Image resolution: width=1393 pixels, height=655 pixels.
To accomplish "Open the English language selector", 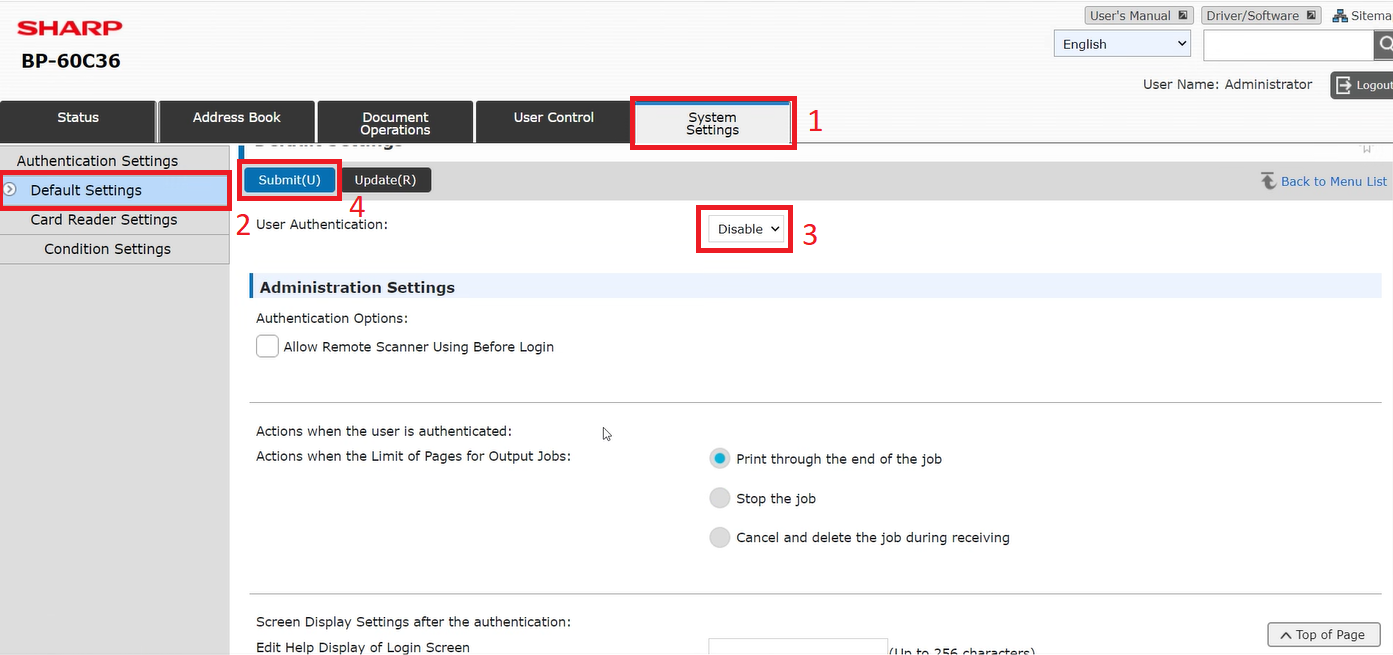I will 1121,43.
